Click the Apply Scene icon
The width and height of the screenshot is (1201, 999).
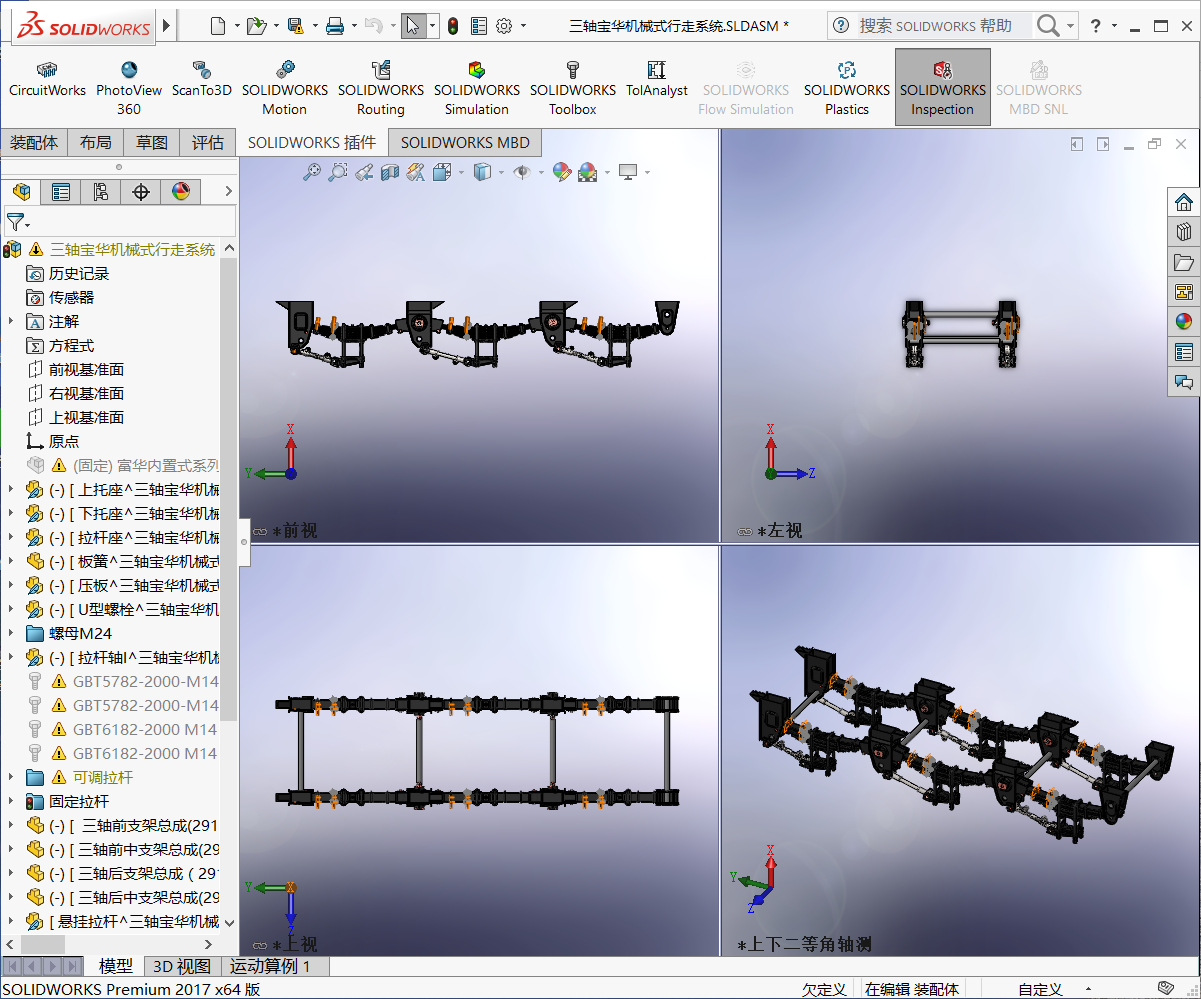(x=587, y=172)
